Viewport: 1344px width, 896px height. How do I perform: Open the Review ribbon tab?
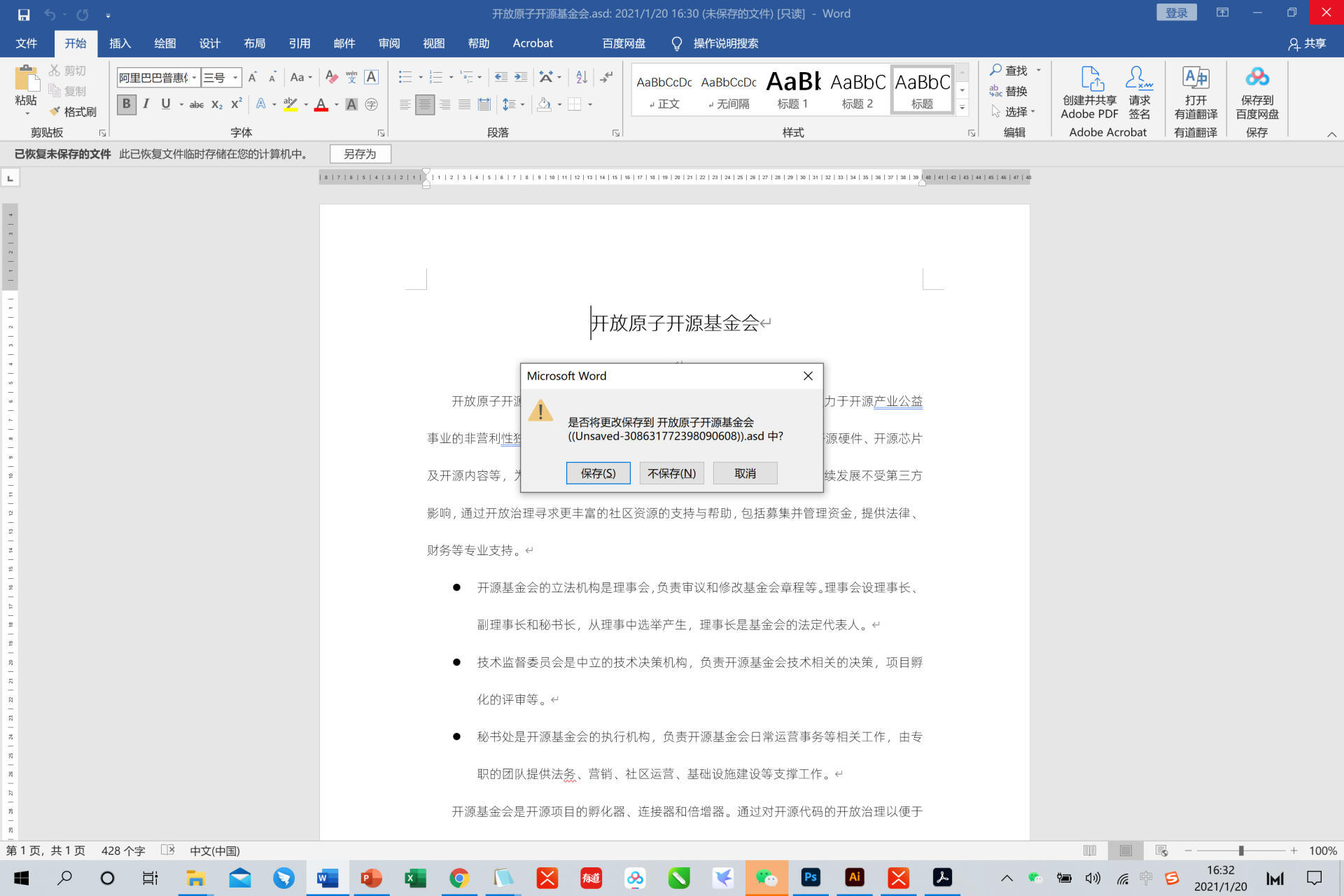pos(388,43)
